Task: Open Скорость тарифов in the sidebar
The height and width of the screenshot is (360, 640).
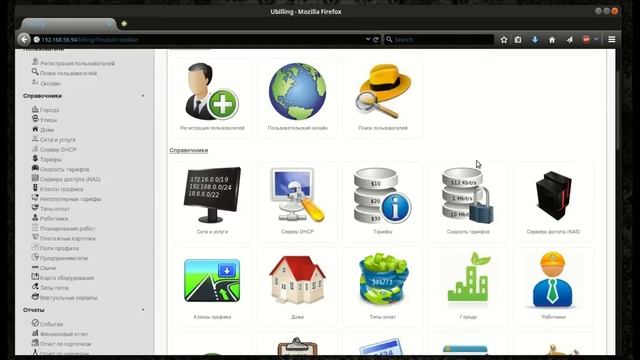Action: (64, 169)
